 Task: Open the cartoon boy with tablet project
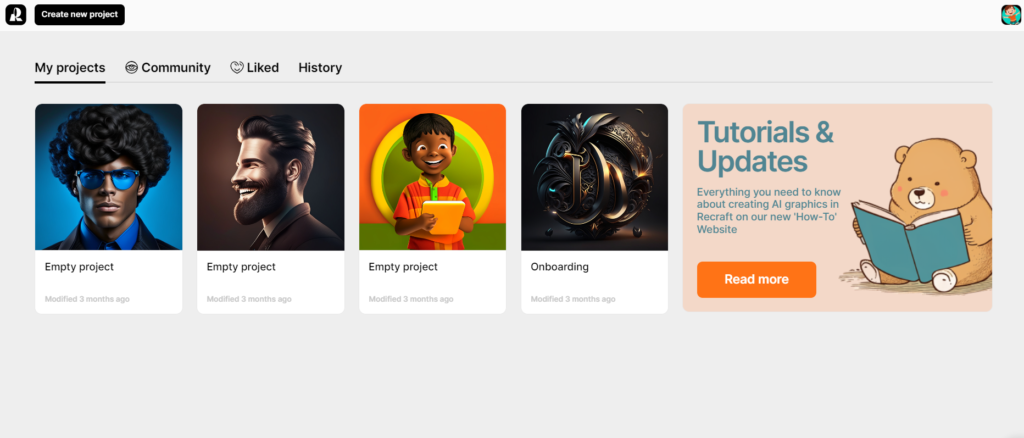click(432, 177)
